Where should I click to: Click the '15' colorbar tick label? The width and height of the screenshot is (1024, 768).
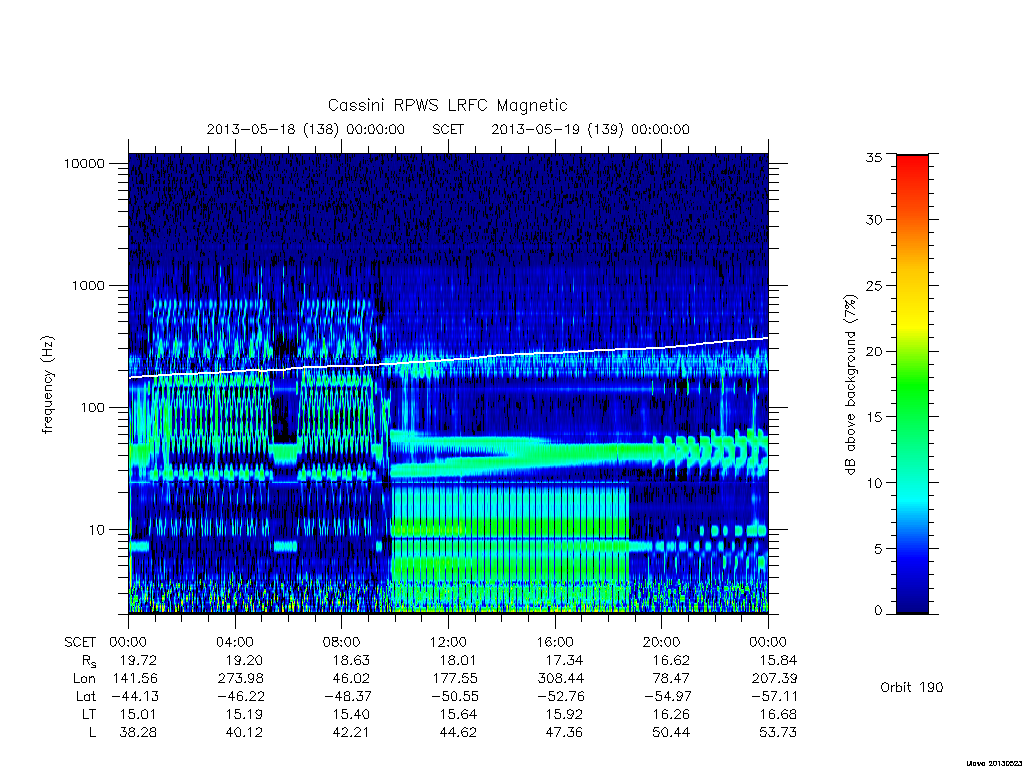(874, 417)
